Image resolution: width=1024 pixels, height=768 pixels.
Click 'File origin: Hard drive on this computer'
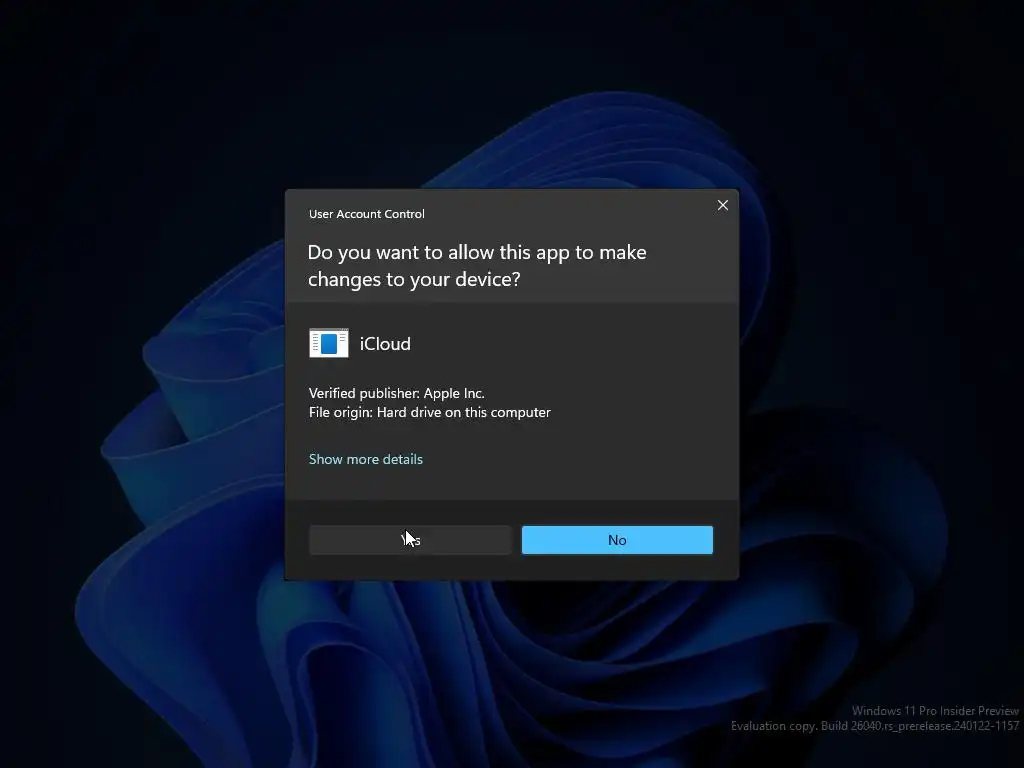[430, 412]
